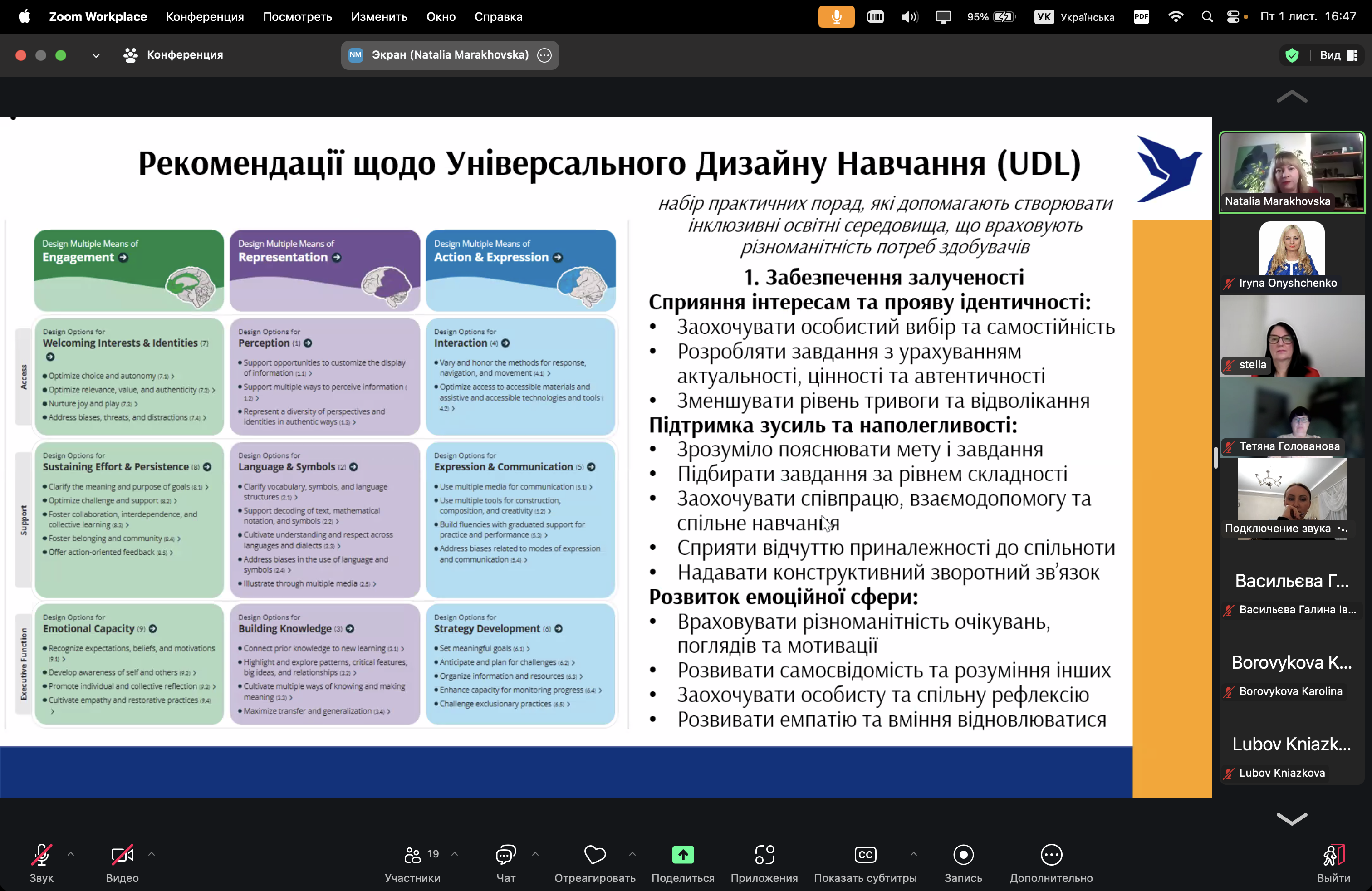Click Экран (Natalia Marakhovska) share indicator
Image resolution: width=1372 pixels, height=891 pixels.
[450, 55]
